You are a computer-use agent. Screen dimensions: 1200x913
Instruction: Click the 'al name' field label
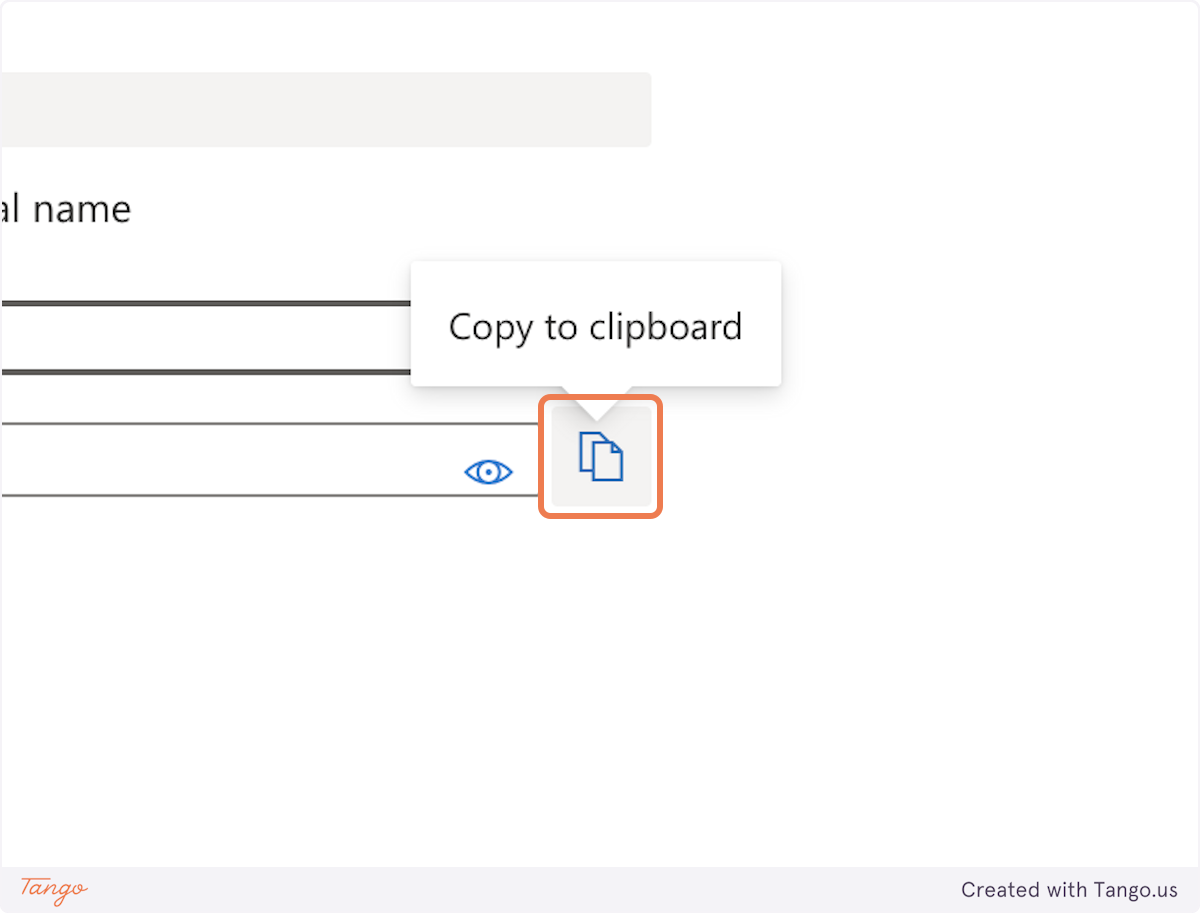(x=65, y=208)
